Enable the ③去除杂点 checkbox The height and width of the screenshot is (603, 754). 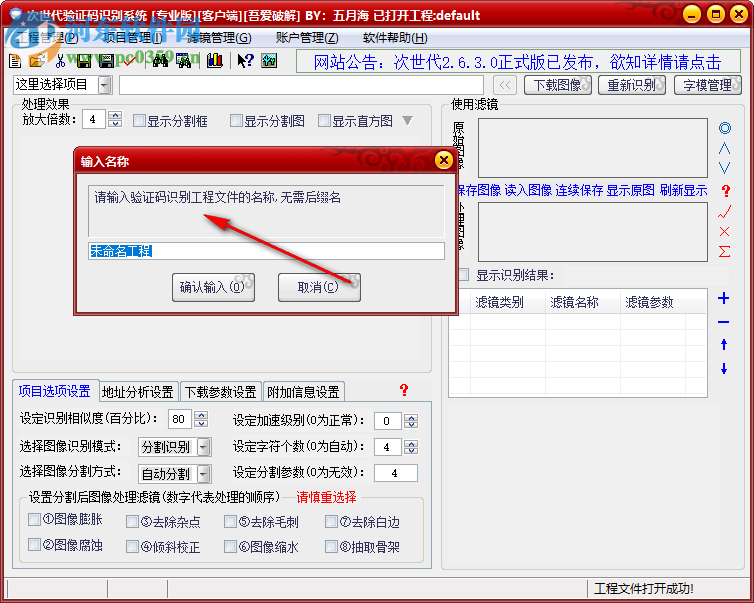132,522
